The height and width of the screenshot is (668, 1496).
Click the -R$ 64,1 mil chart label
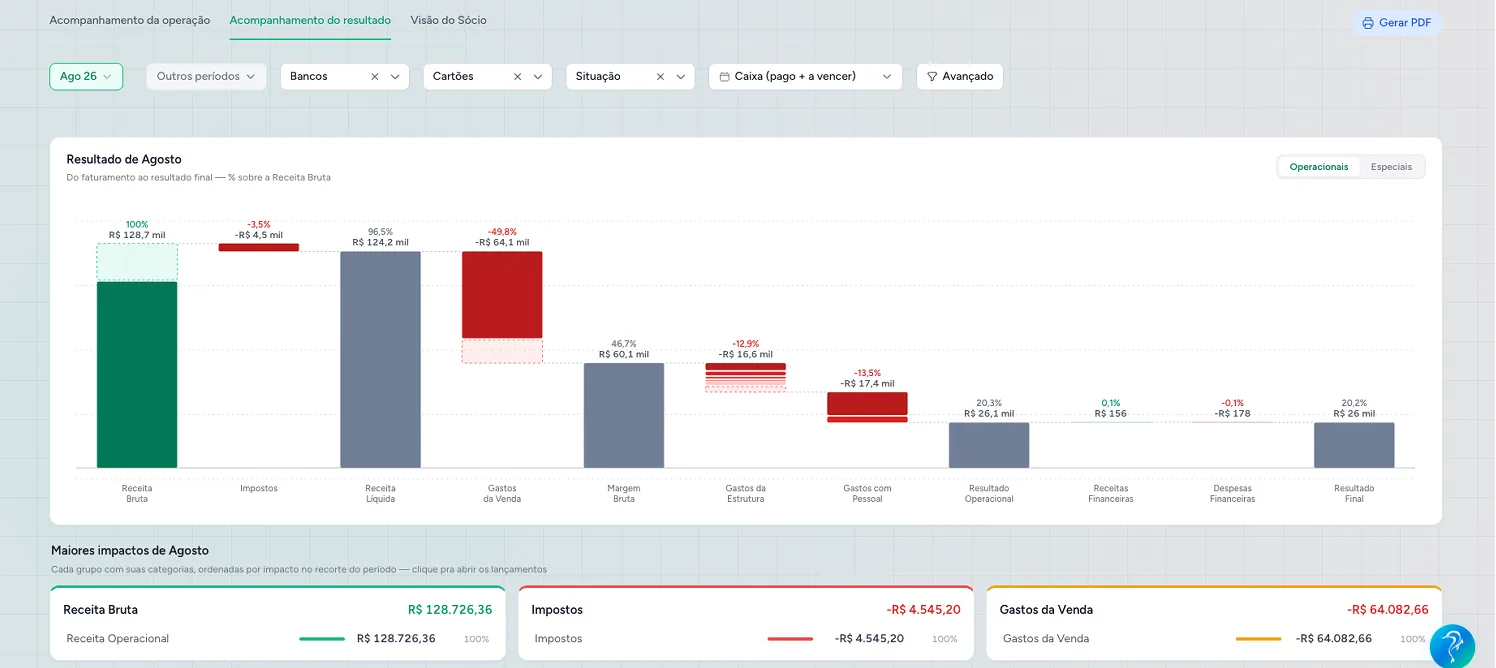click(x=502, y=242)
